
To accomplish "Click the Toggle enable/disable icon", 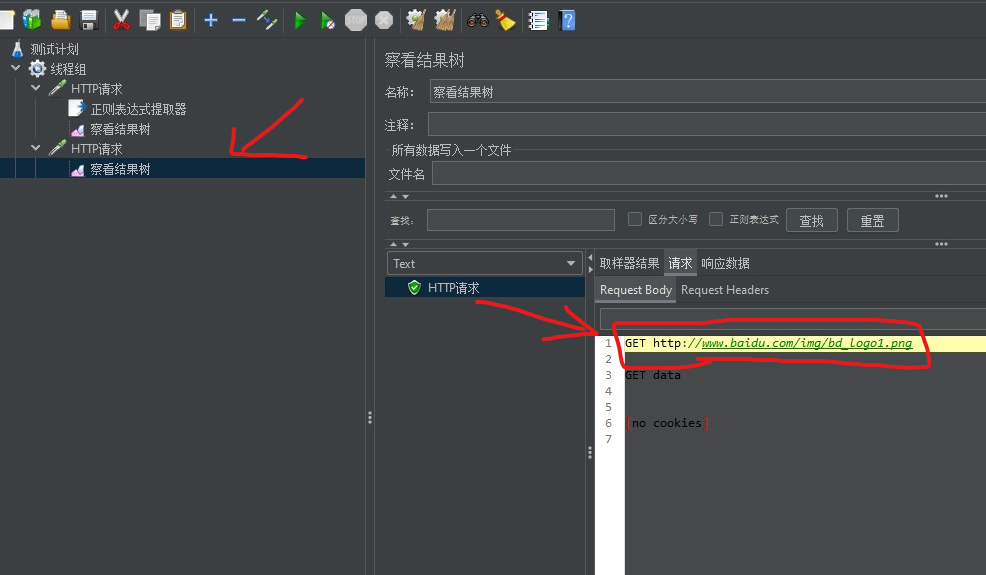I will (x=267, y=20).
